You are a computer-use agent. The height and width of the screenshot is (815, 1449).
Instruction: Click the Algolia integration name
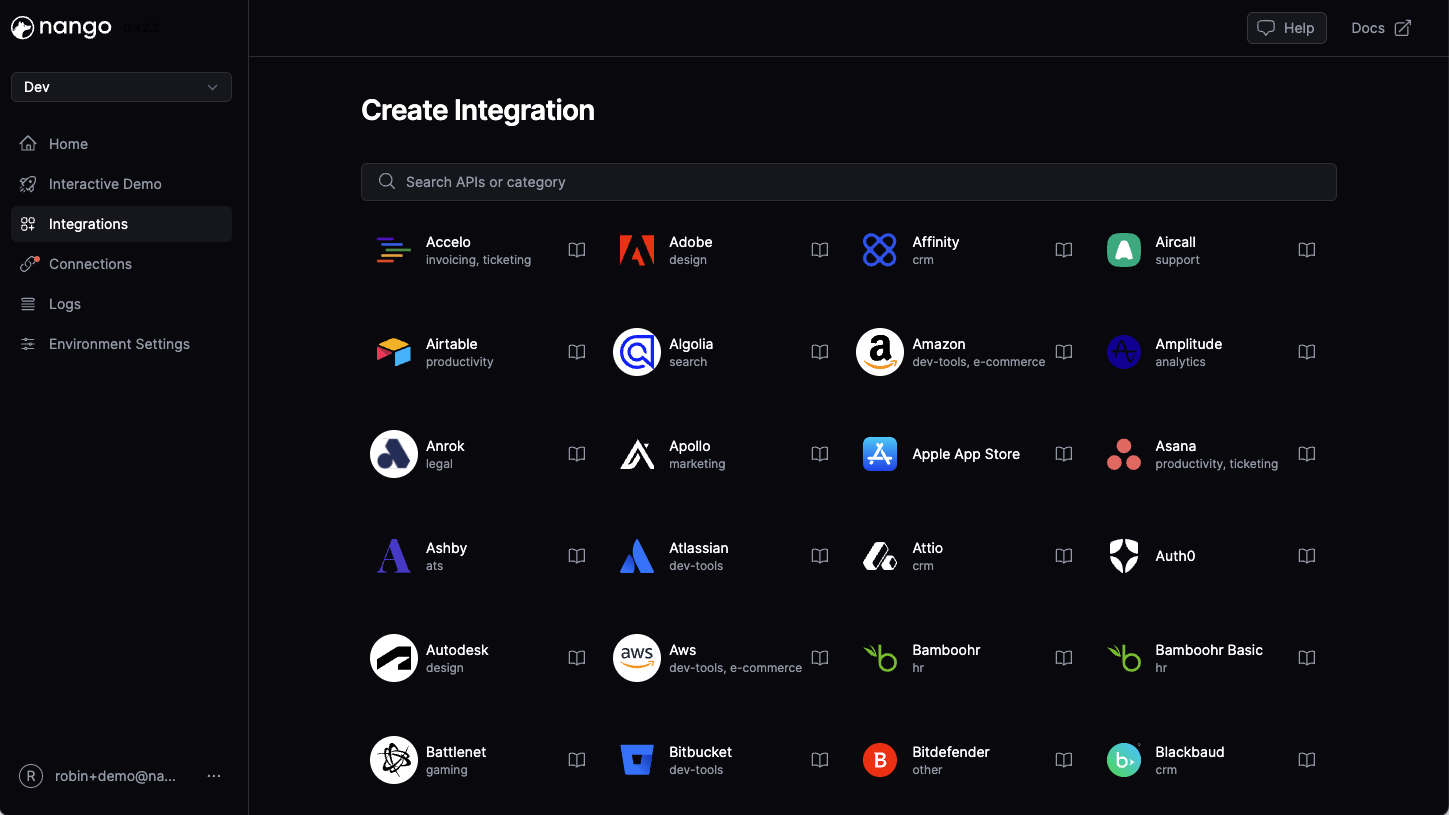pos(691,344)
